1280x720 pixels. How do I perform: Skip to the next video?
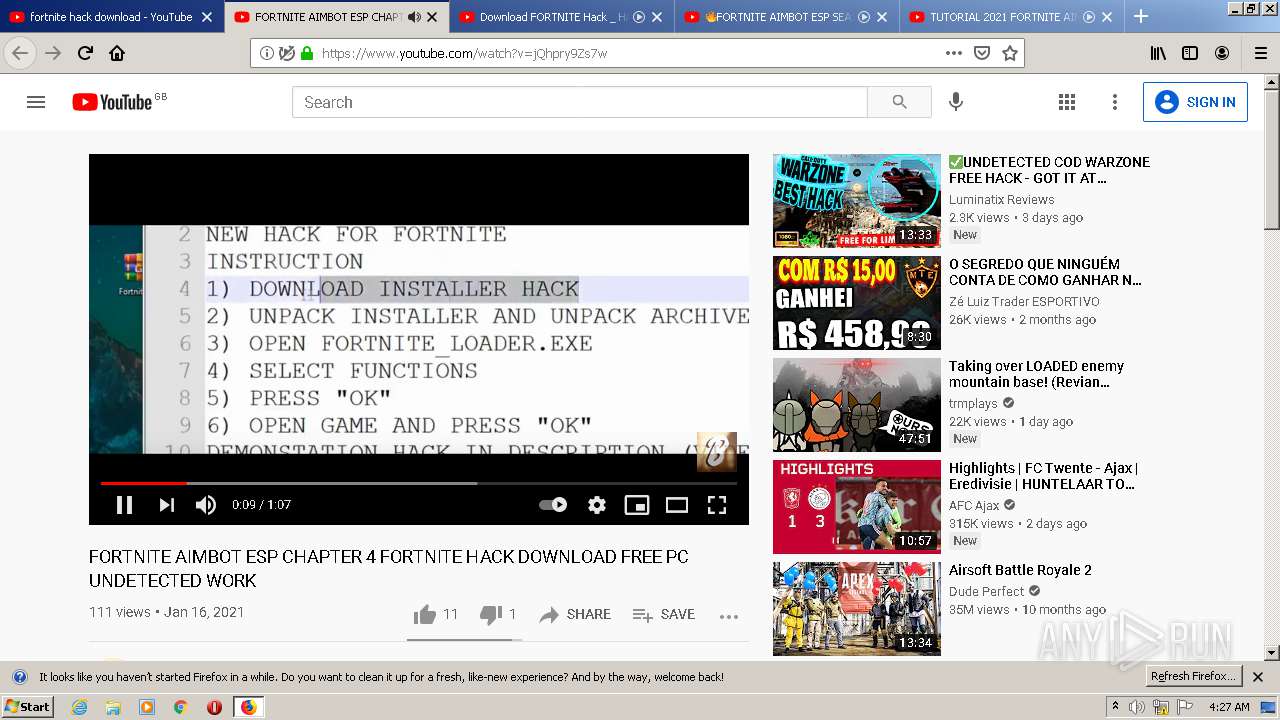[x=166, y=505]
